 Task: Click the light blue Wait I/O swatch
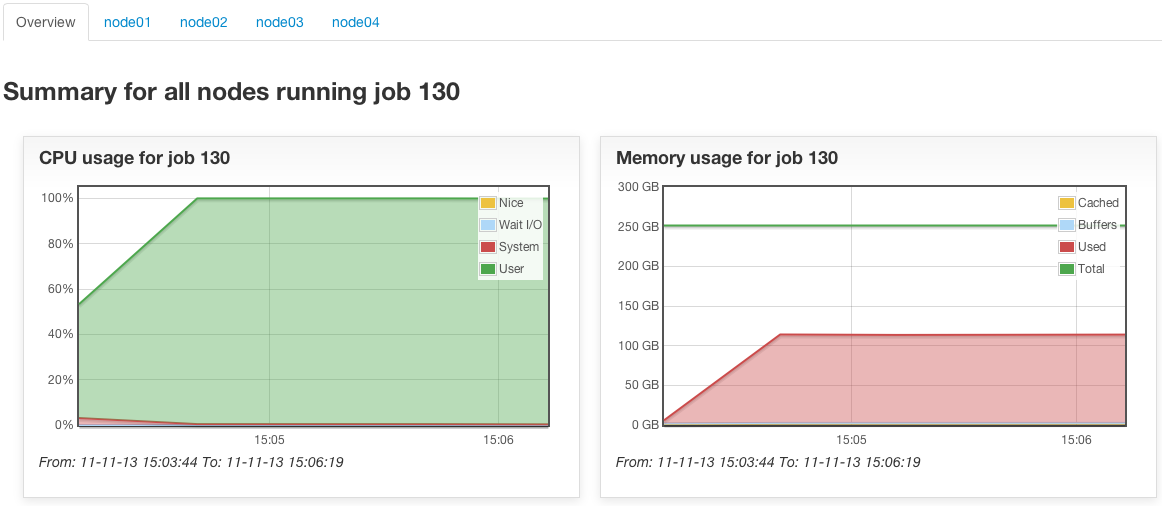[488, 225]
